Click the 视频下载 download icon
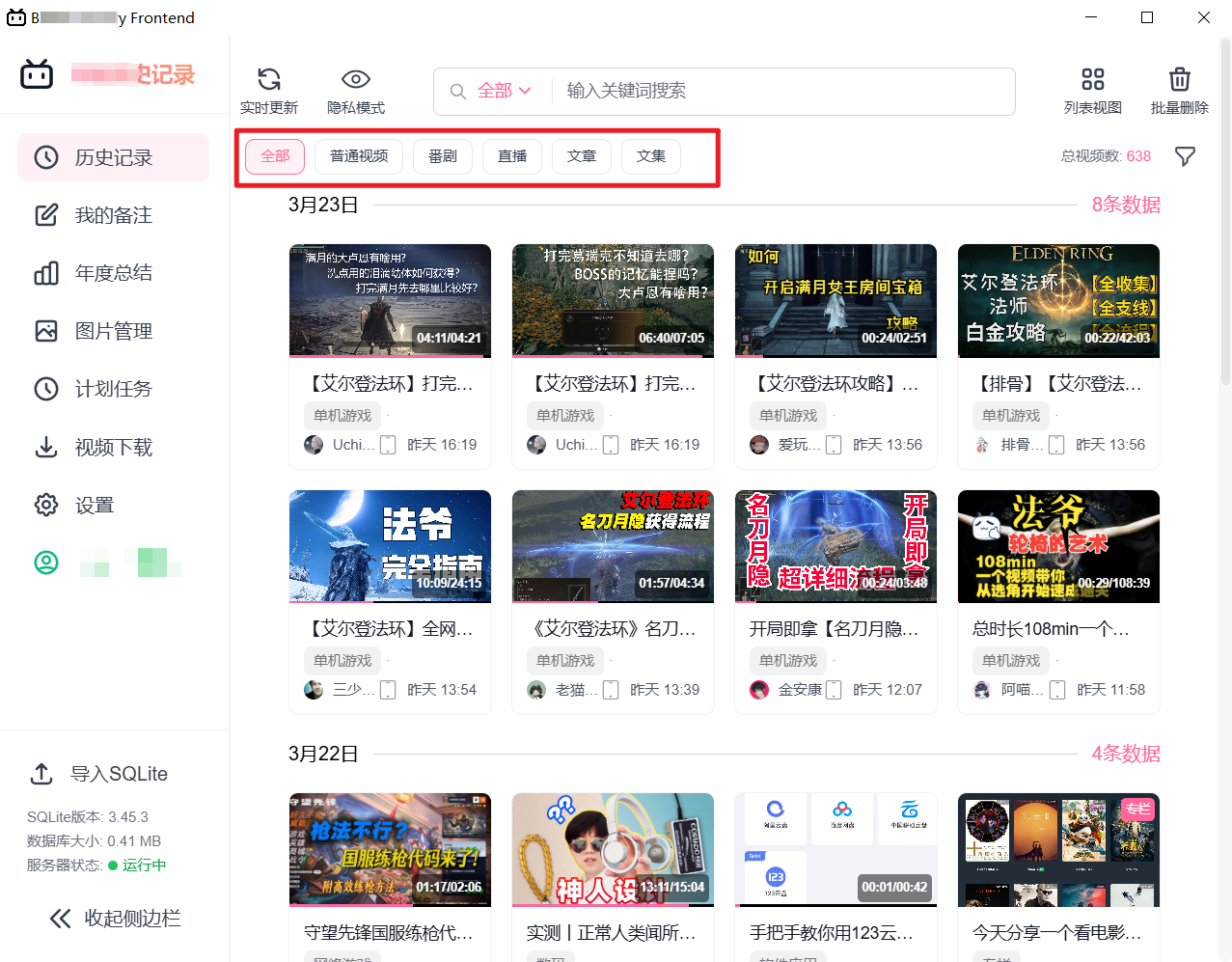1232x962 pixels. pyautogui.click(x=46, y=447)
